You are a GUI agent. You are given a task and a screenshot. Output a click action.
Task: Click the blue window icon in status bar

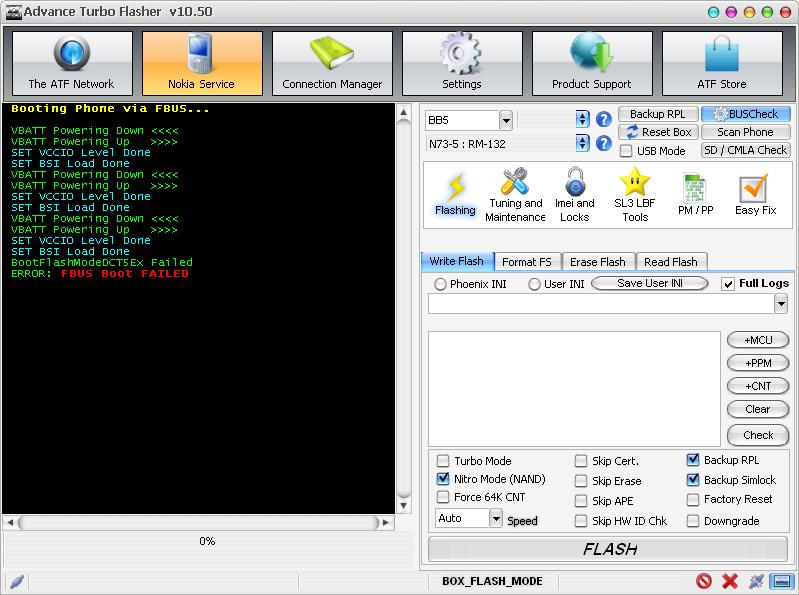(x=782, y=581)
